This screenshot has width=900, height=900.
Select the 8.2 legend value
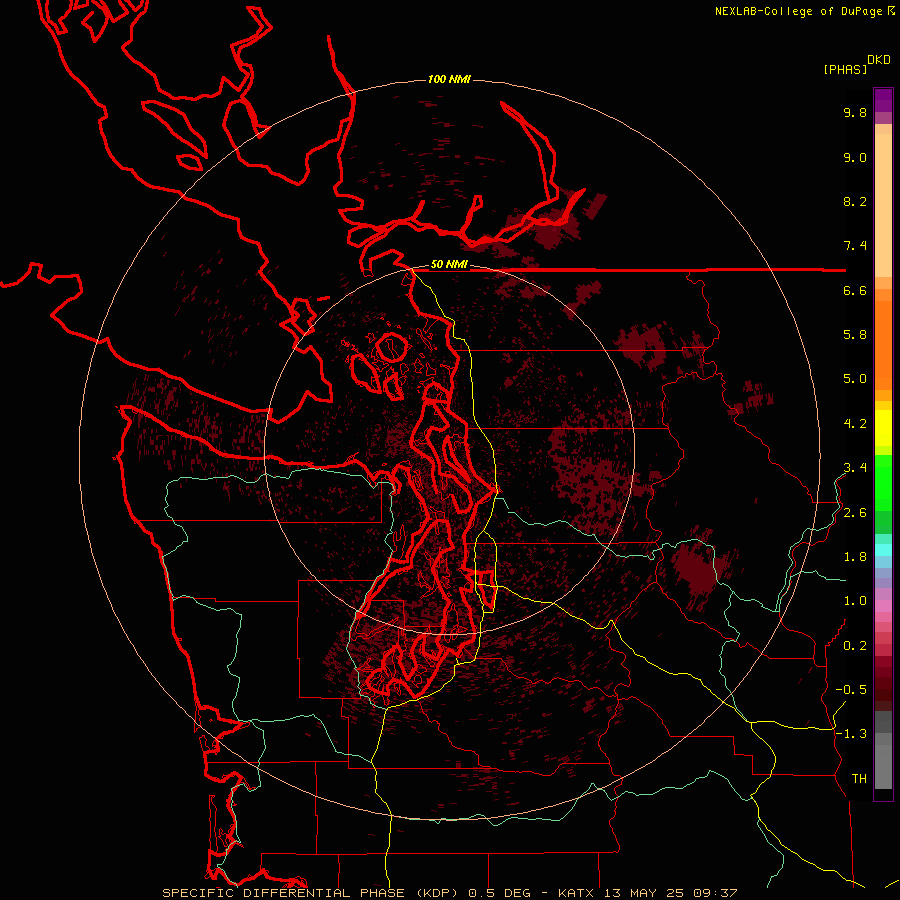[855, 201]
